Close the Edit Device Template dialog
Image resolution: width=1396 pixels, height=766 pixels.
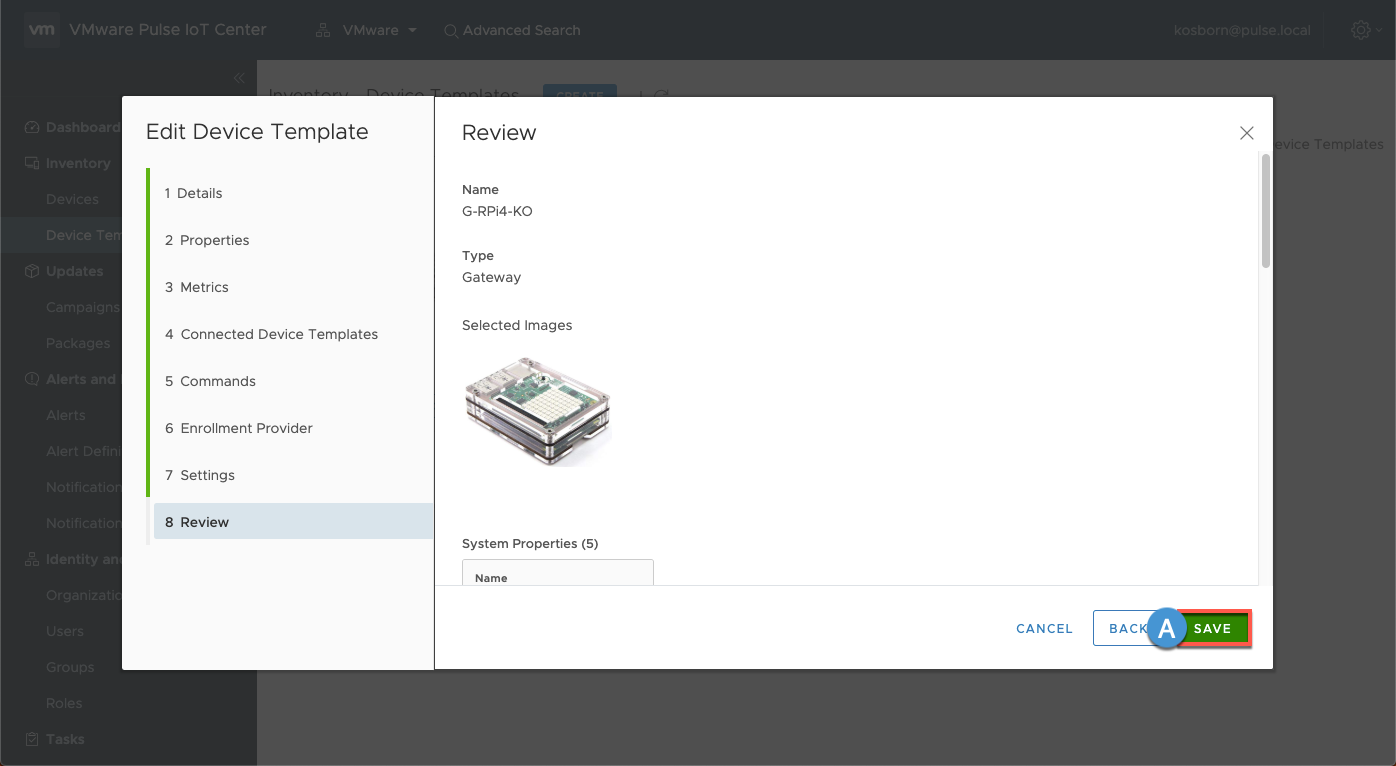(x=1246, y=133)
